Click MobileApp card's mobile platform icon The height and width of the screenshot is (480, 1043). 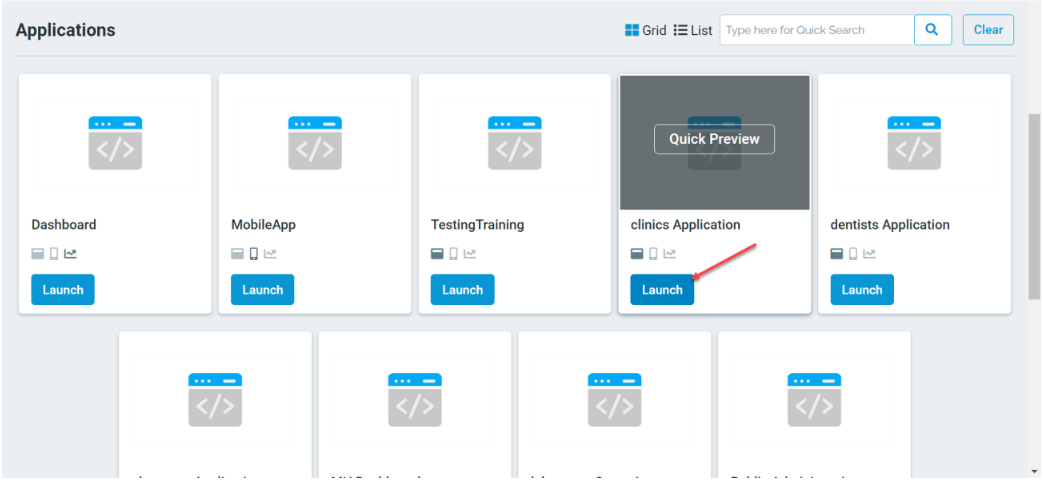coord(254,253)
